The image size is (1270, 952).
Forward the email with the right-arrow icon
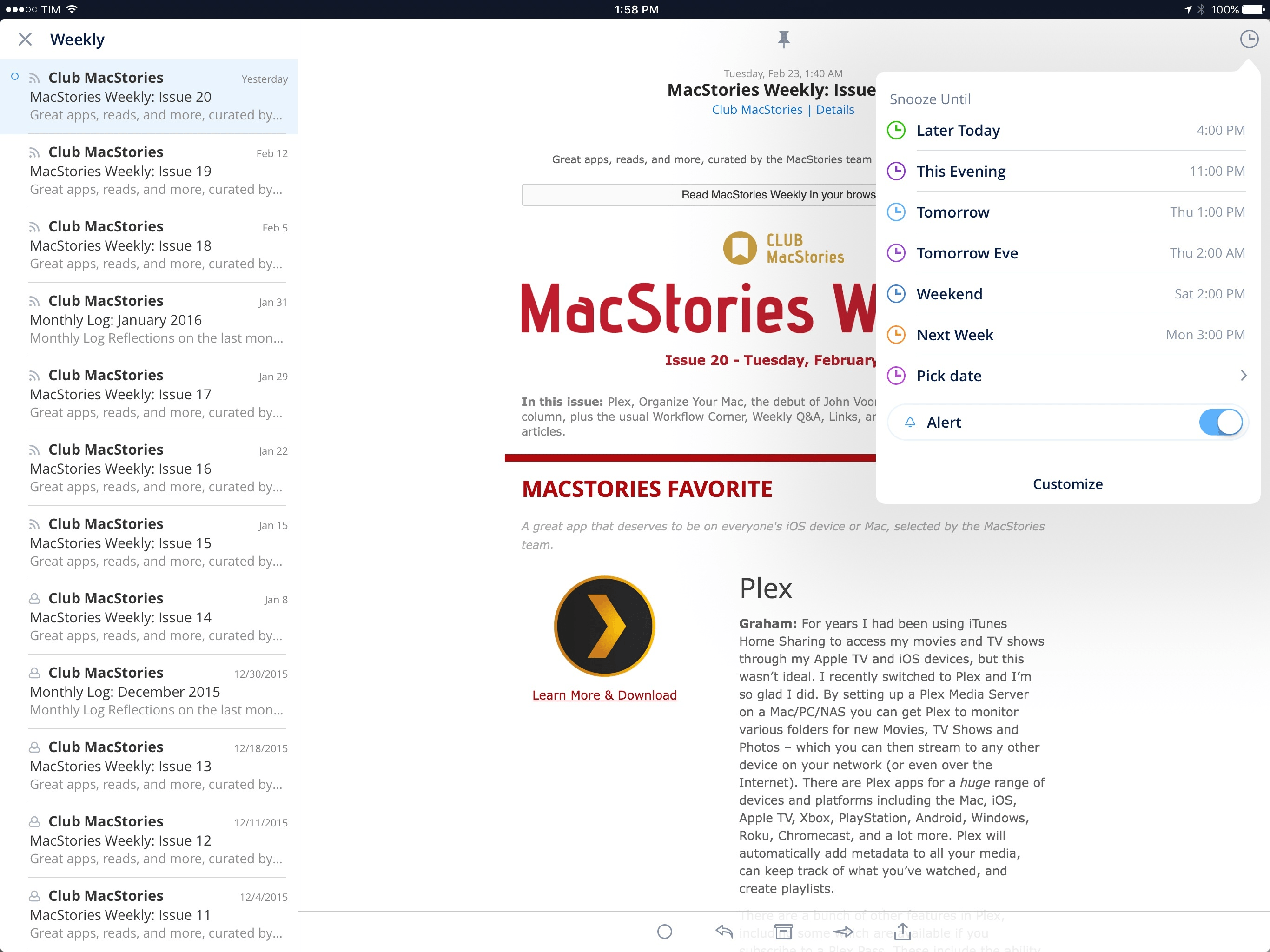click(x=843, y=932)
